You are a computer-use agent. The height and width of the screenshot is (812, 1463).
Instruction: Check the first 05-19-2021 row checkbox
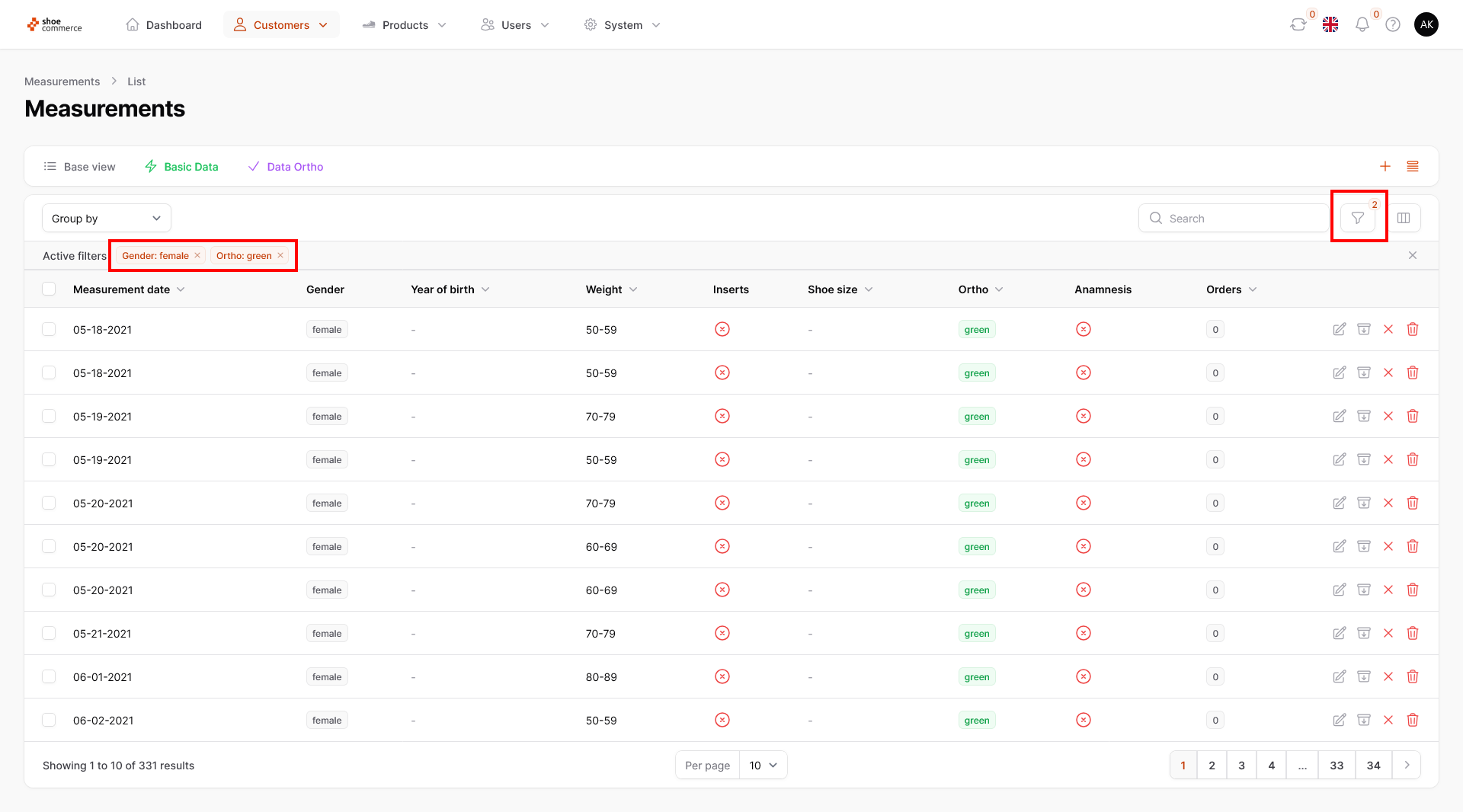[x=49, y=417]
